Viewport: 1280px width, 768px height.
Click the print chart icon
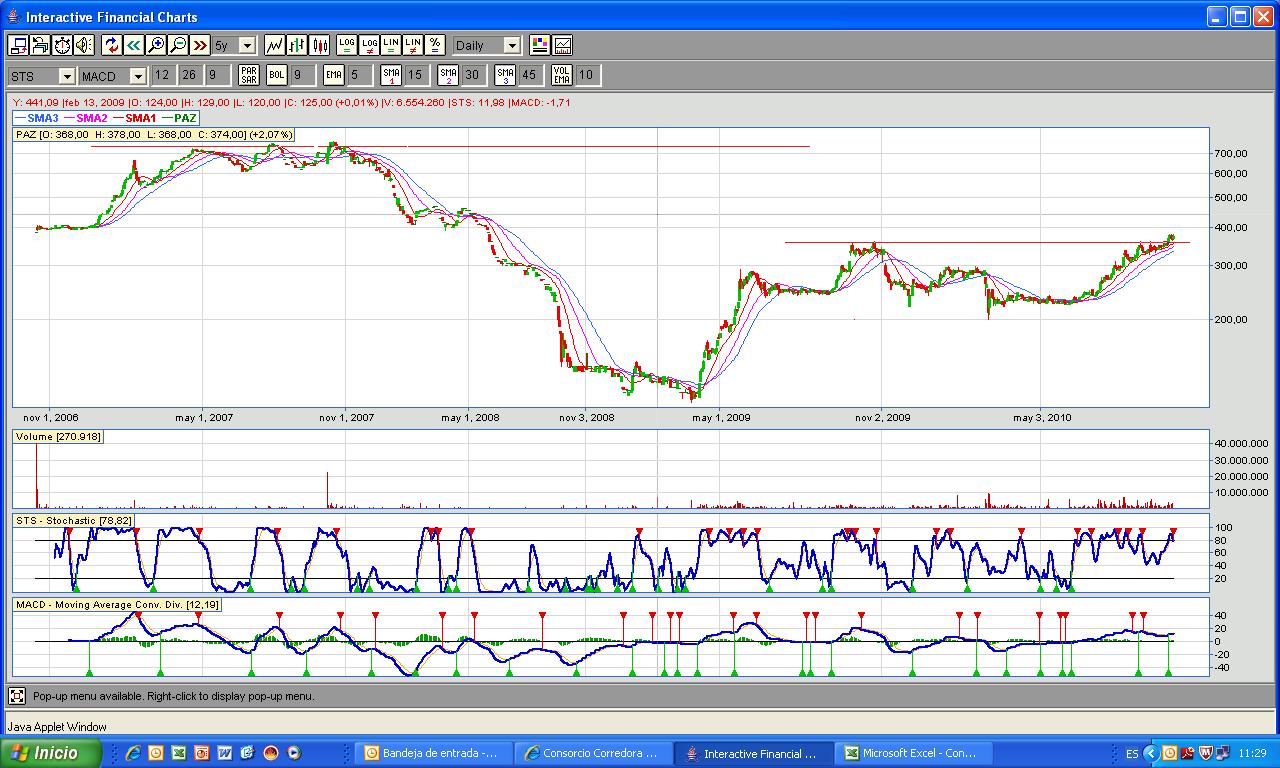[40, 45]
